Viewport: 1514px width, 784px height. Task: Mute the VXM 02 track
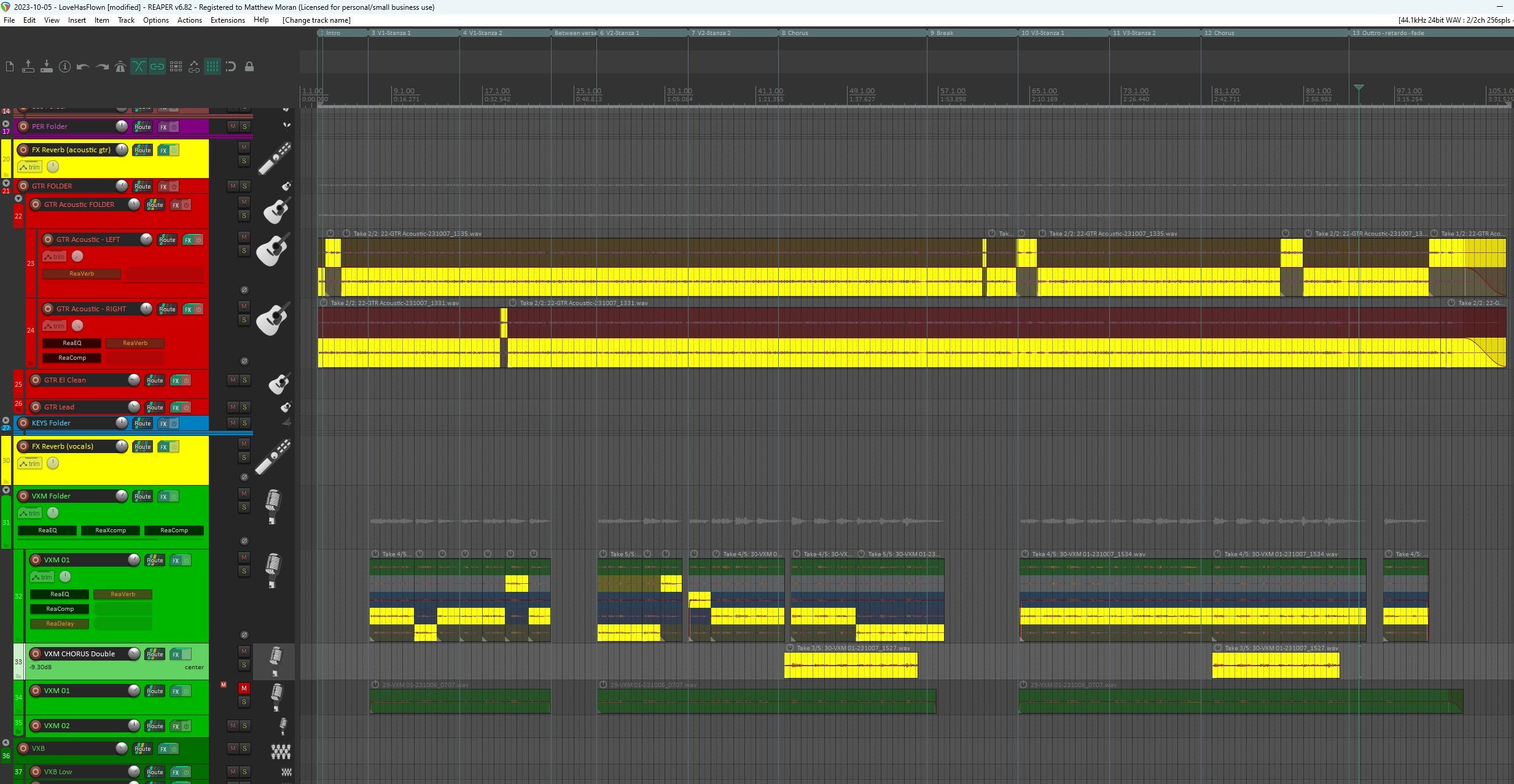233,726
